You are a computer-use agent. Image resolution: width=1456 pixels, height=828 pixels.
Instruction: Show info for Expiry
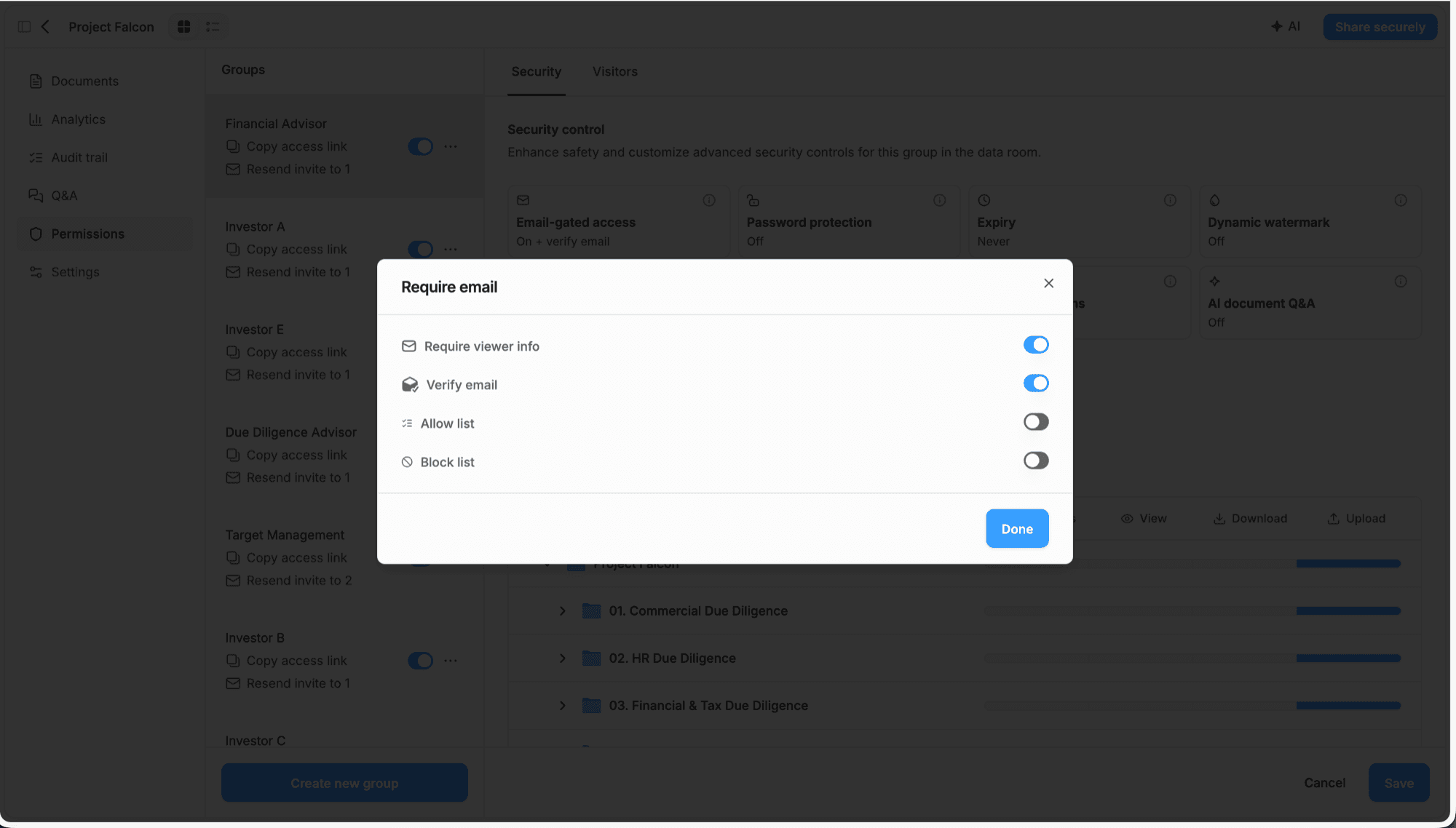pyautogui.click(x=1170, y=200)
